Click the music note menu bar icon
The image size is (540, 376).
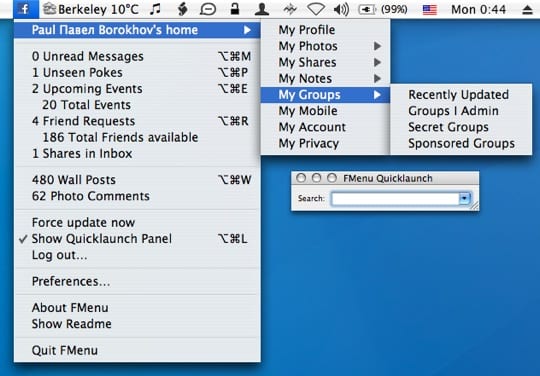[155, 9]
